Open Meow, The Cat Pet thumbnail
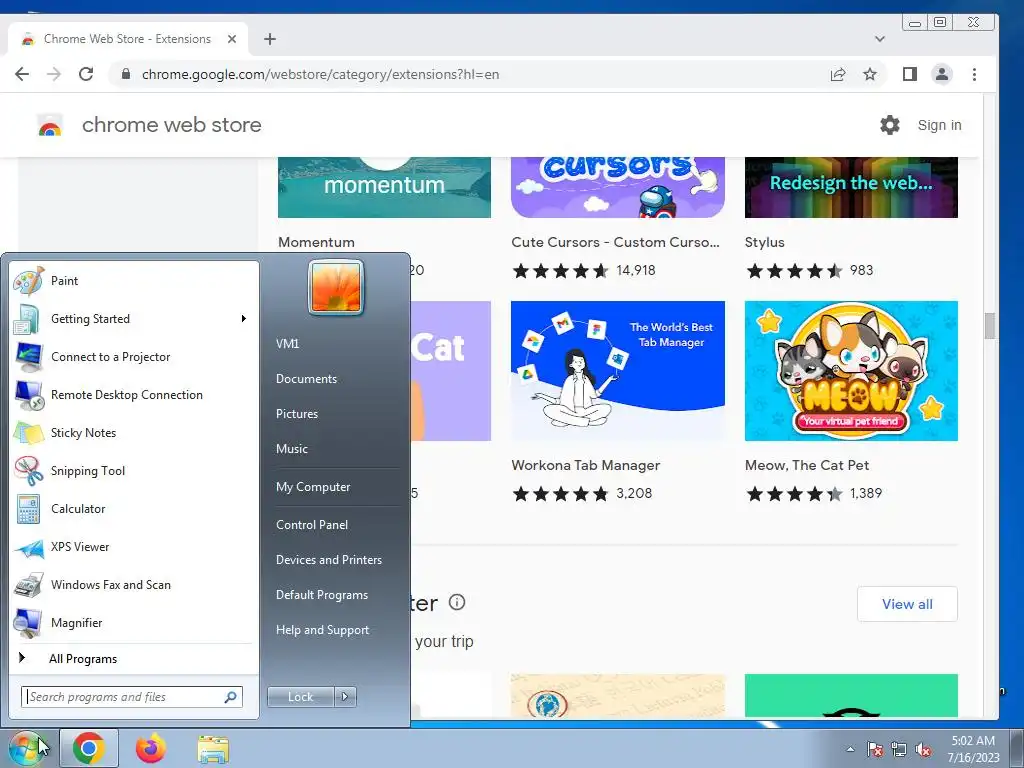Viewport: 1024px width, 768px height. [x=851, y=370]
